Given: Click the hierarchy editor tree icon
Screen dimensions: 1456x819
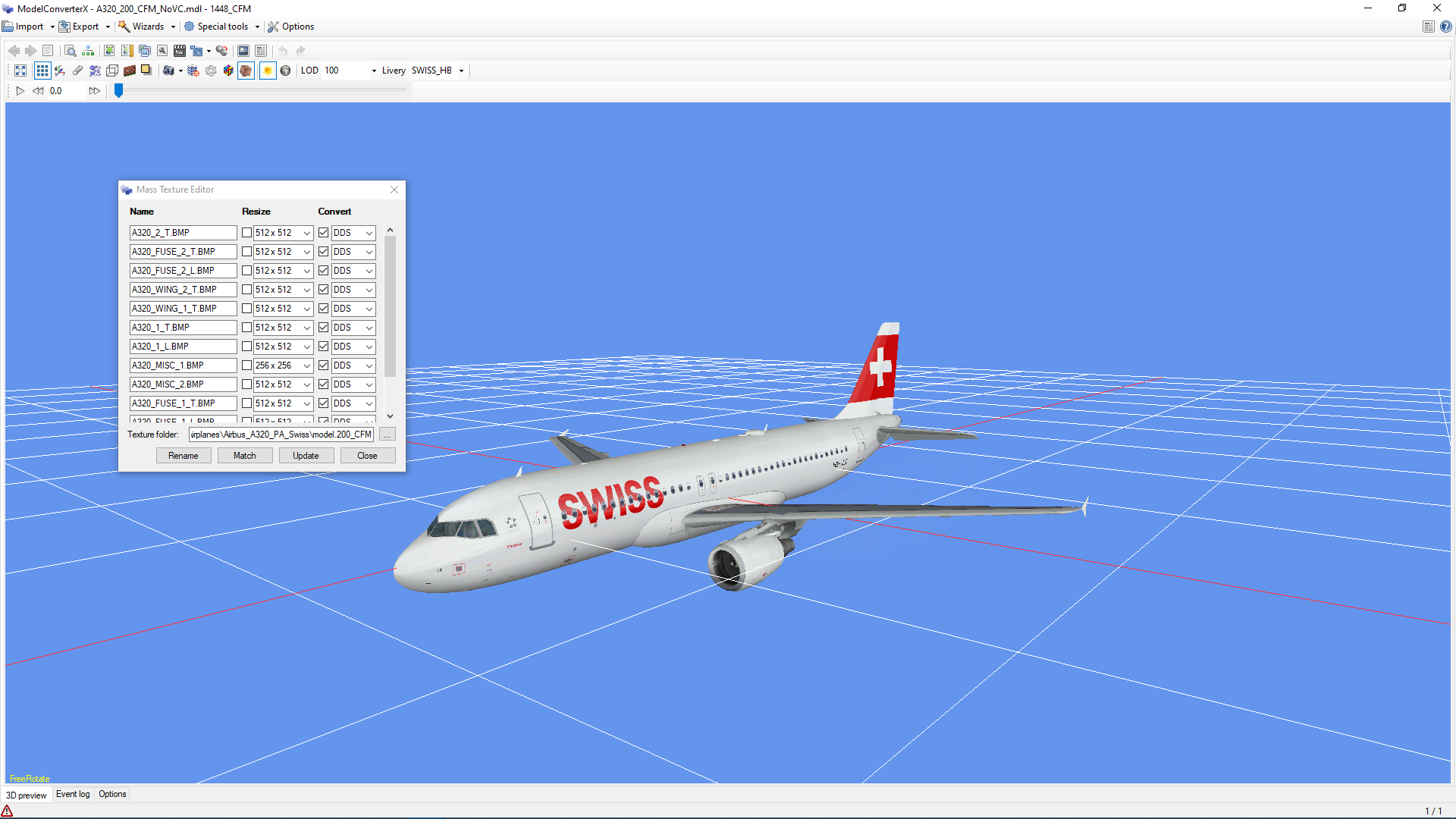Looking at the screenshot, I should (89, 51).
